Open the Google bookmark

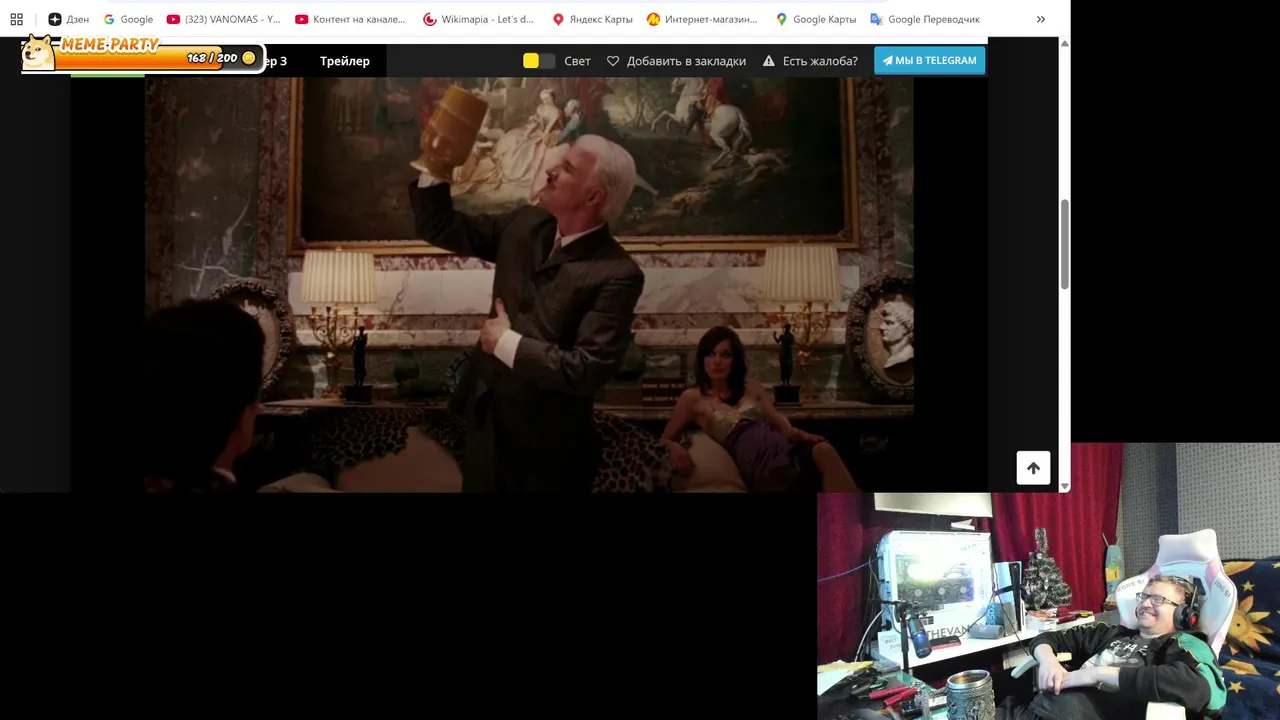[x=128, y=19]
